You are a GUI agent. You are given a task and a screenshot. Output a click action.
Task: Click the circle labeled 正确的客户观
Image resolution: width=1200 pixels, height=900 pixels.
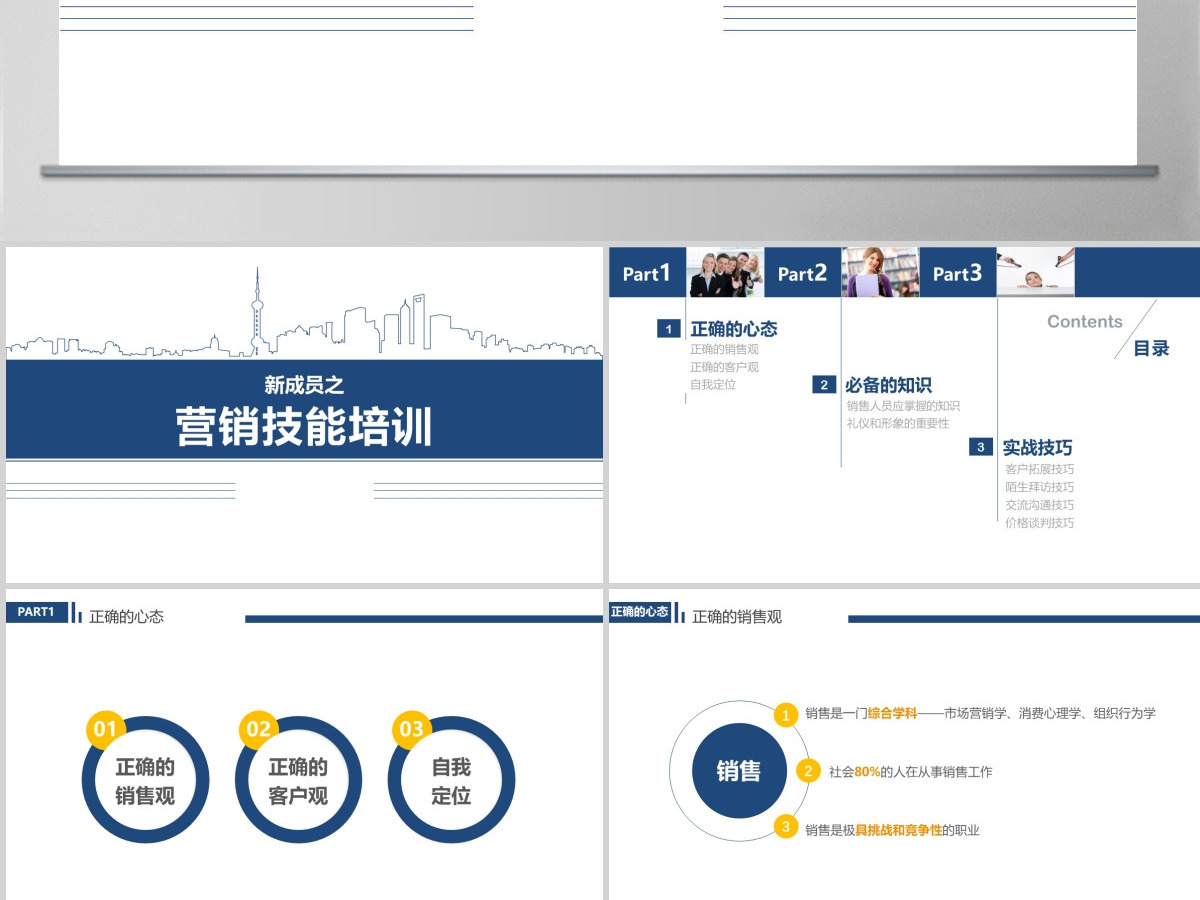(x=298, y=780)
